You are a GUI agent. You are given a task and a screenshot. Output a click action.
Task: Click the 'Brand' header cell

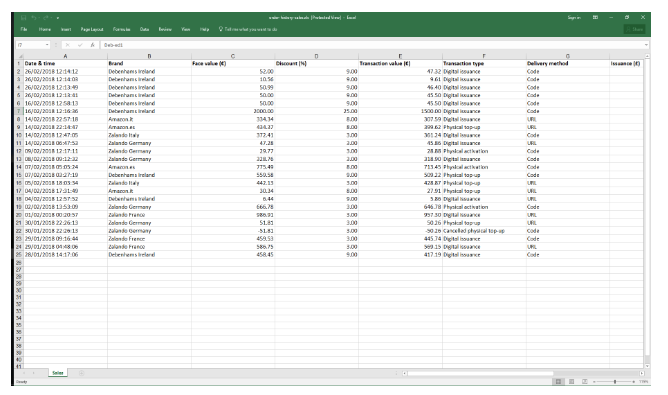point(149,63)
